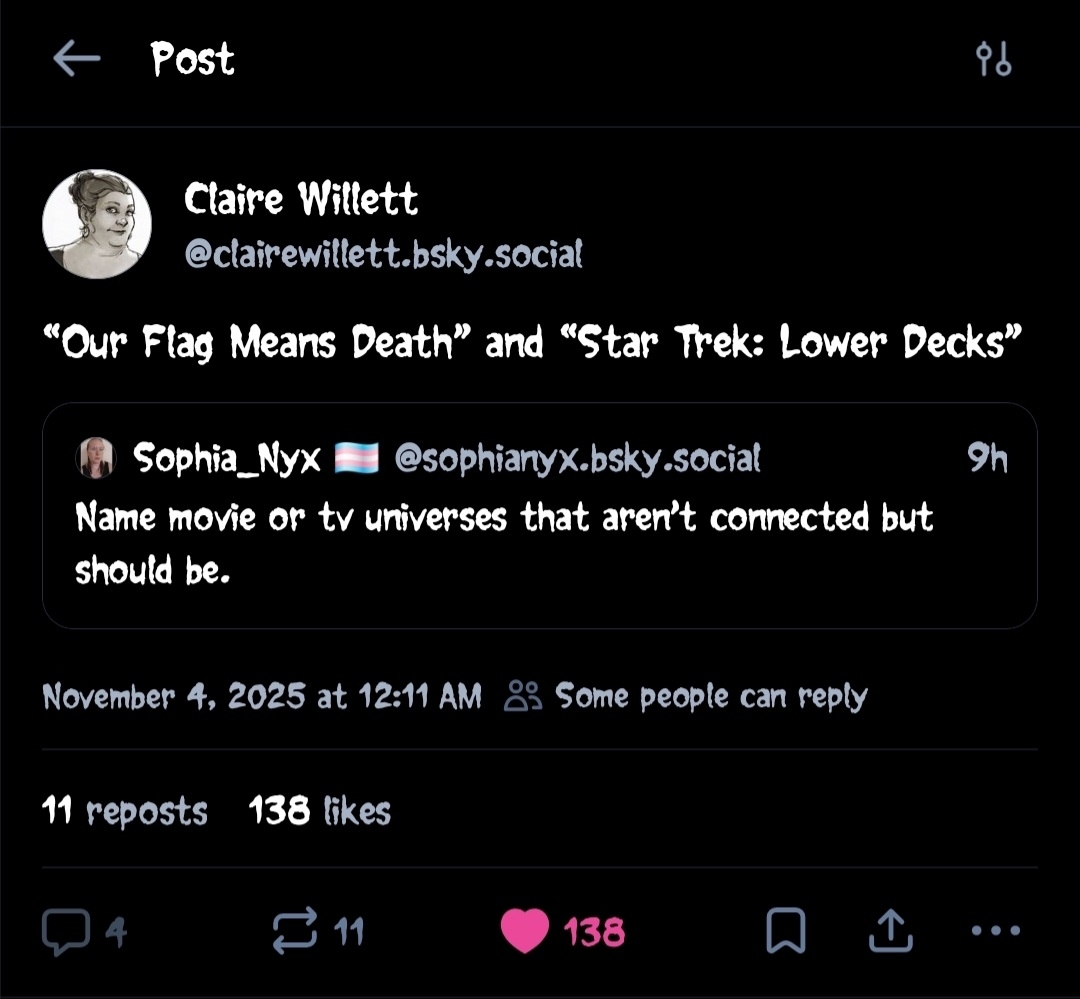Open the three-dot more options menu
Viewport: 1080px width, 999px height.
[x=994, y=932]
